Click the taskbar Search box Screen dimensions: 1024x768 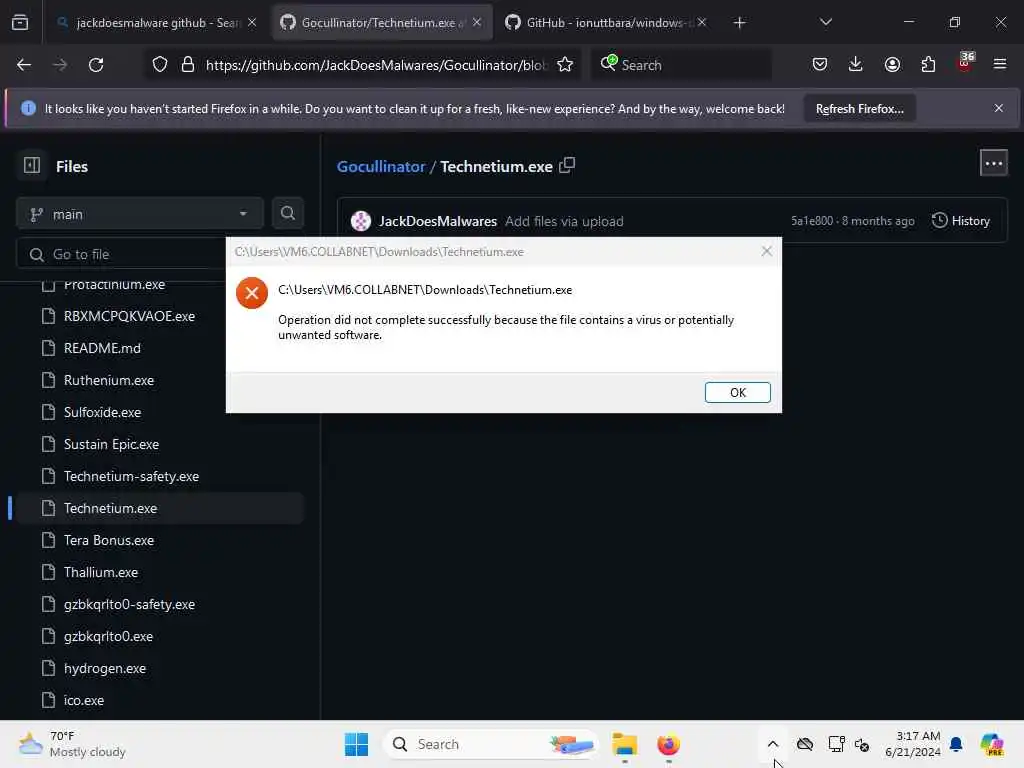[491, 744]
